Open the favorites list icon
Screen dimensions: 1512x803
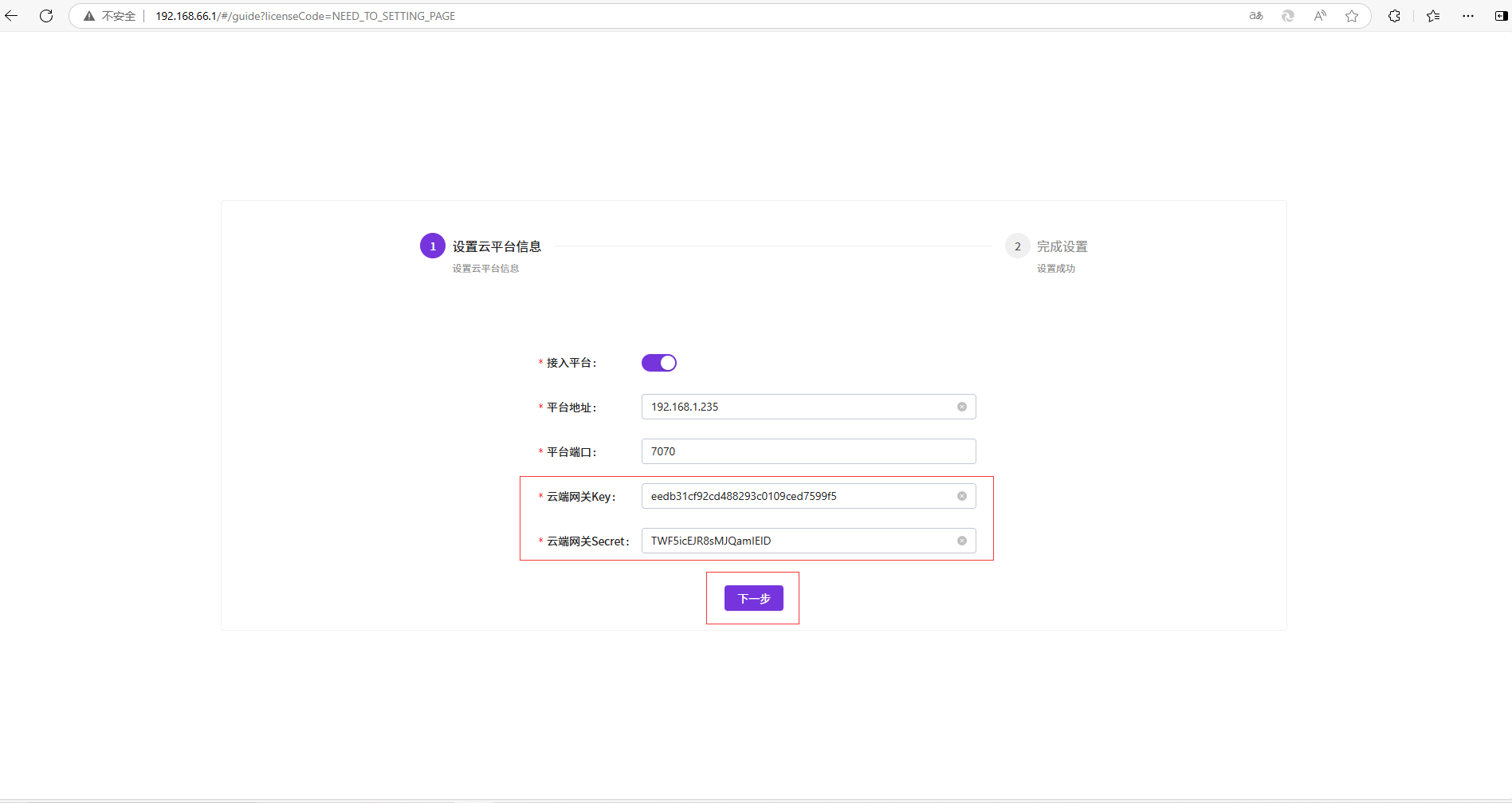[x=1433, y=16]
